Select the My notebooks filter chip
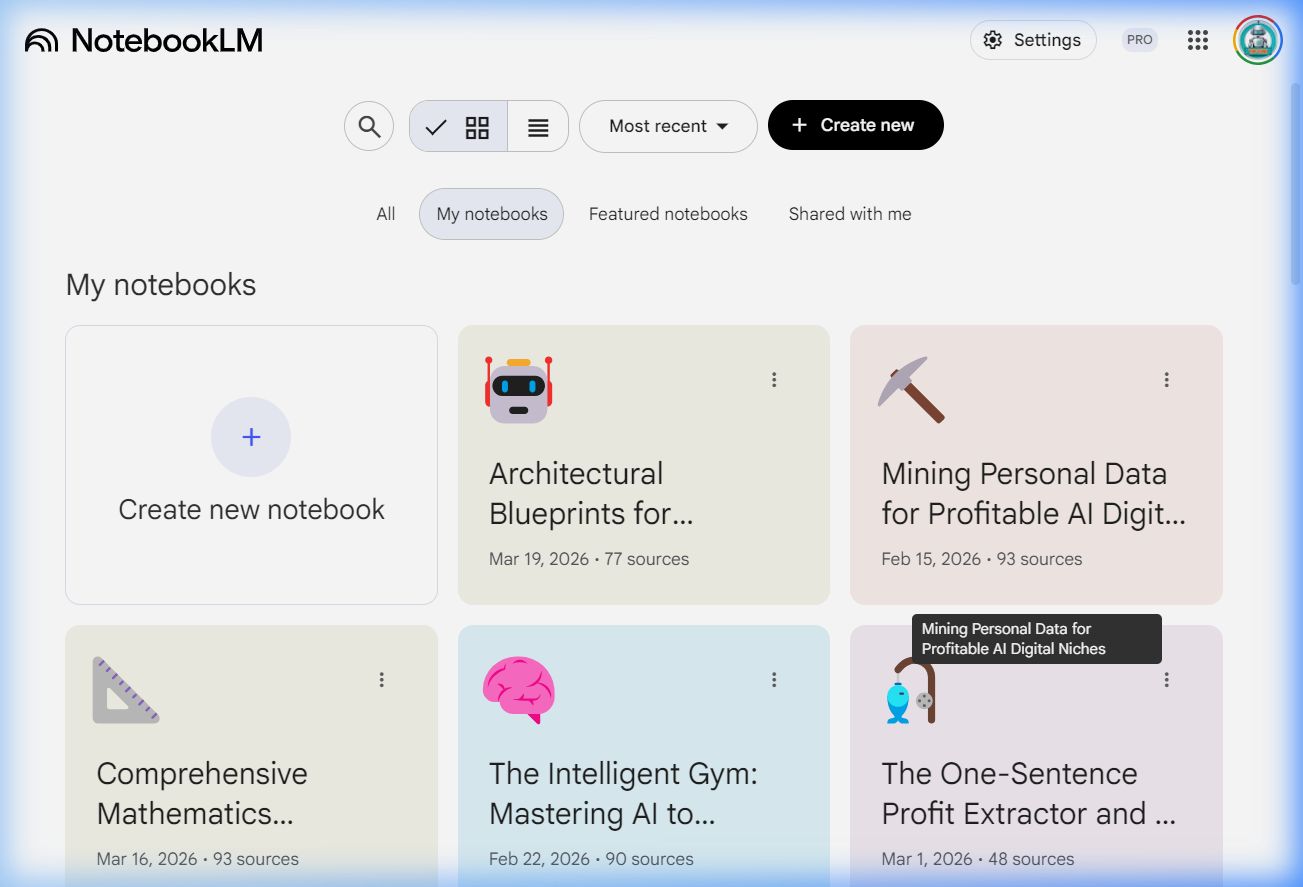The height and width of the screenshot is (887, 1303). (x=491, y=214)
